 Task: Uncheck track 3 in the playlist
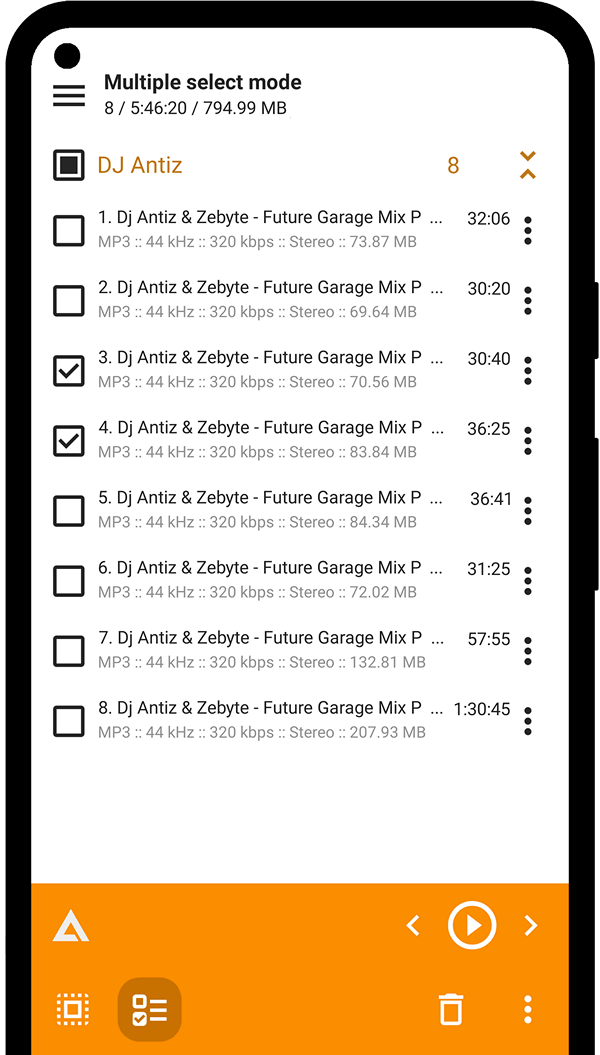(x=68, y=370)
